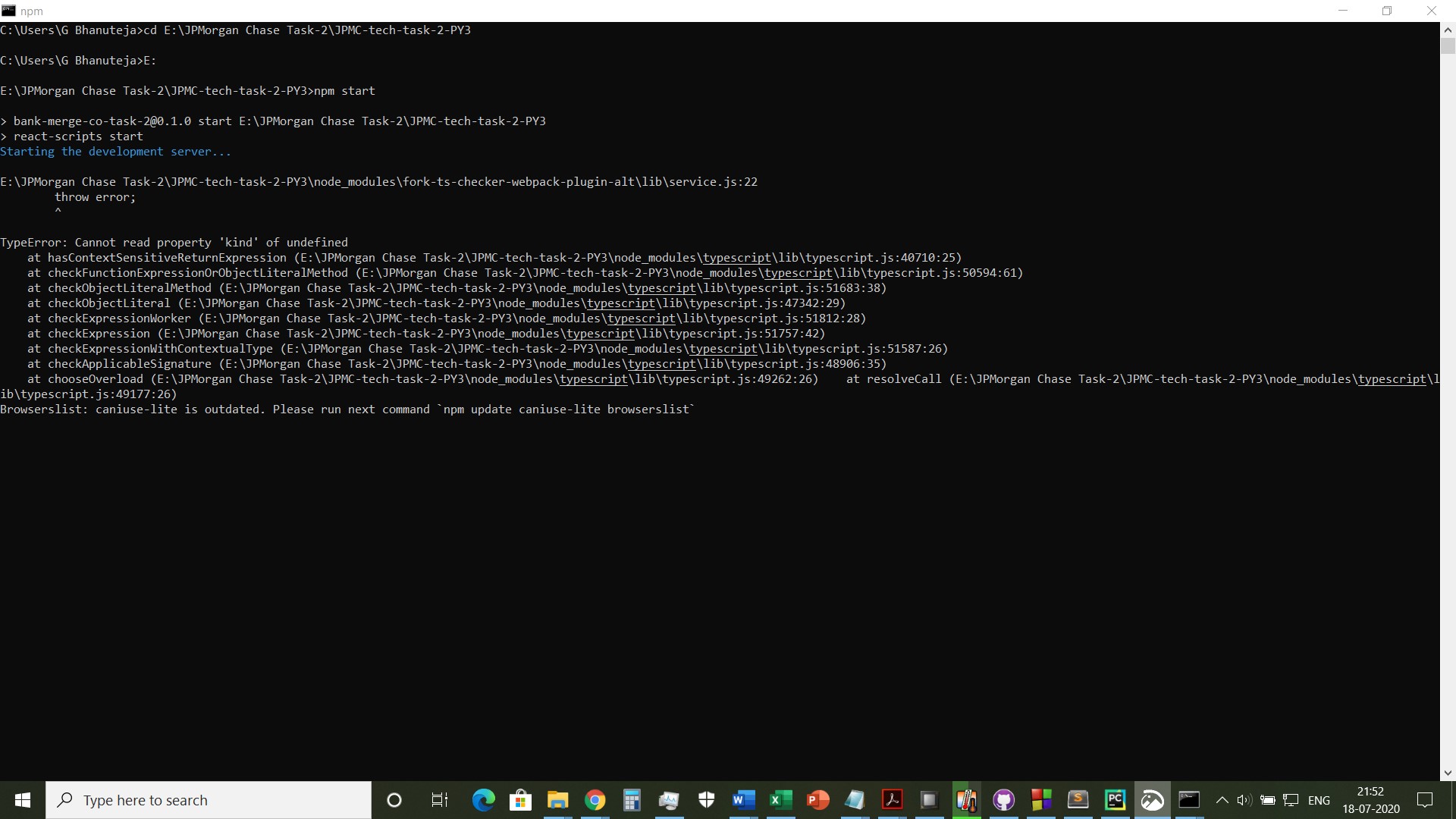
Task: Open the Start menu
Action: tap(22, 800)
